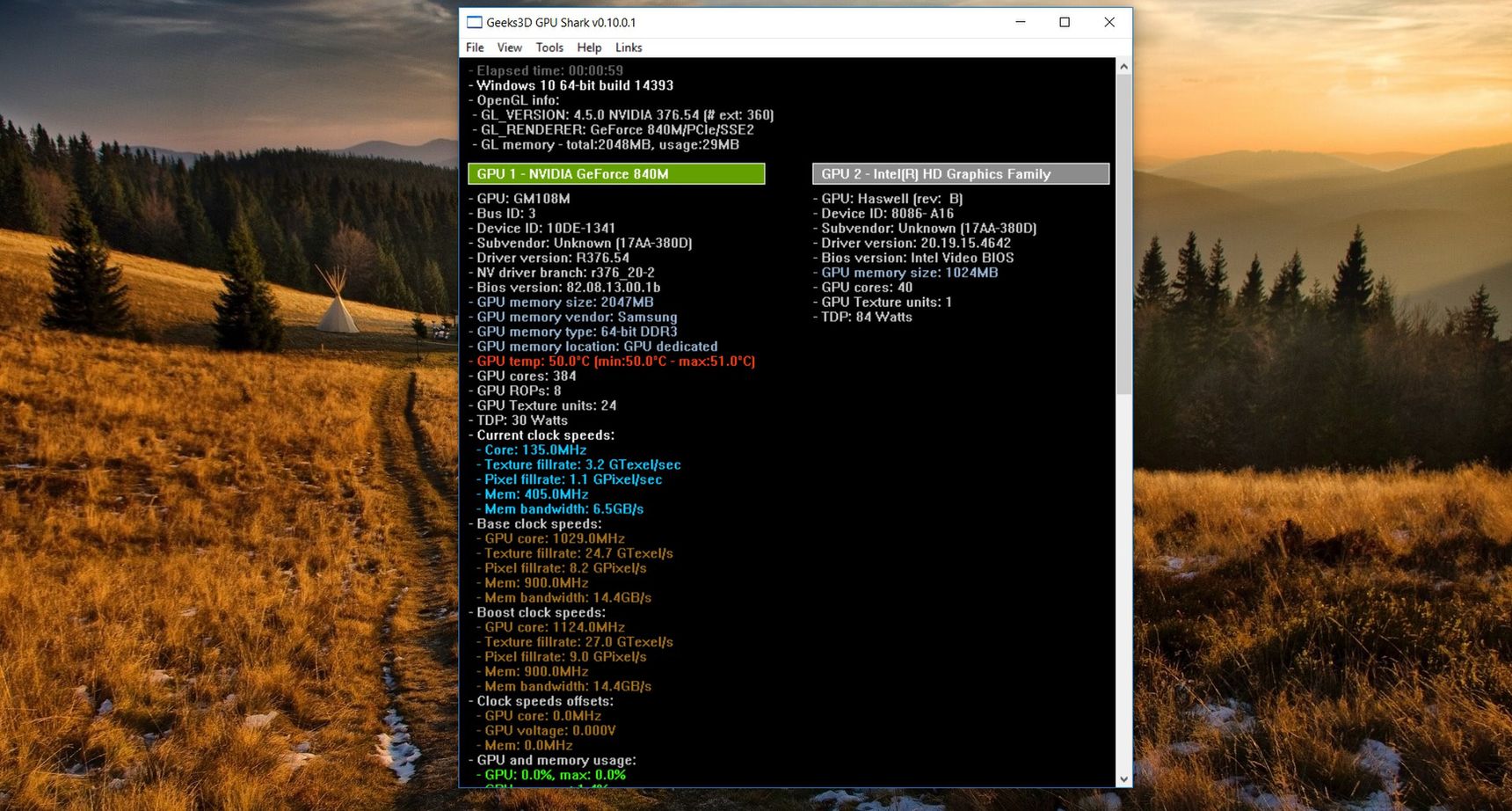Click the 'GPU memory size: 1024MB' line
The height and width of the screenshot is (811, 1512).
point(905,273)
